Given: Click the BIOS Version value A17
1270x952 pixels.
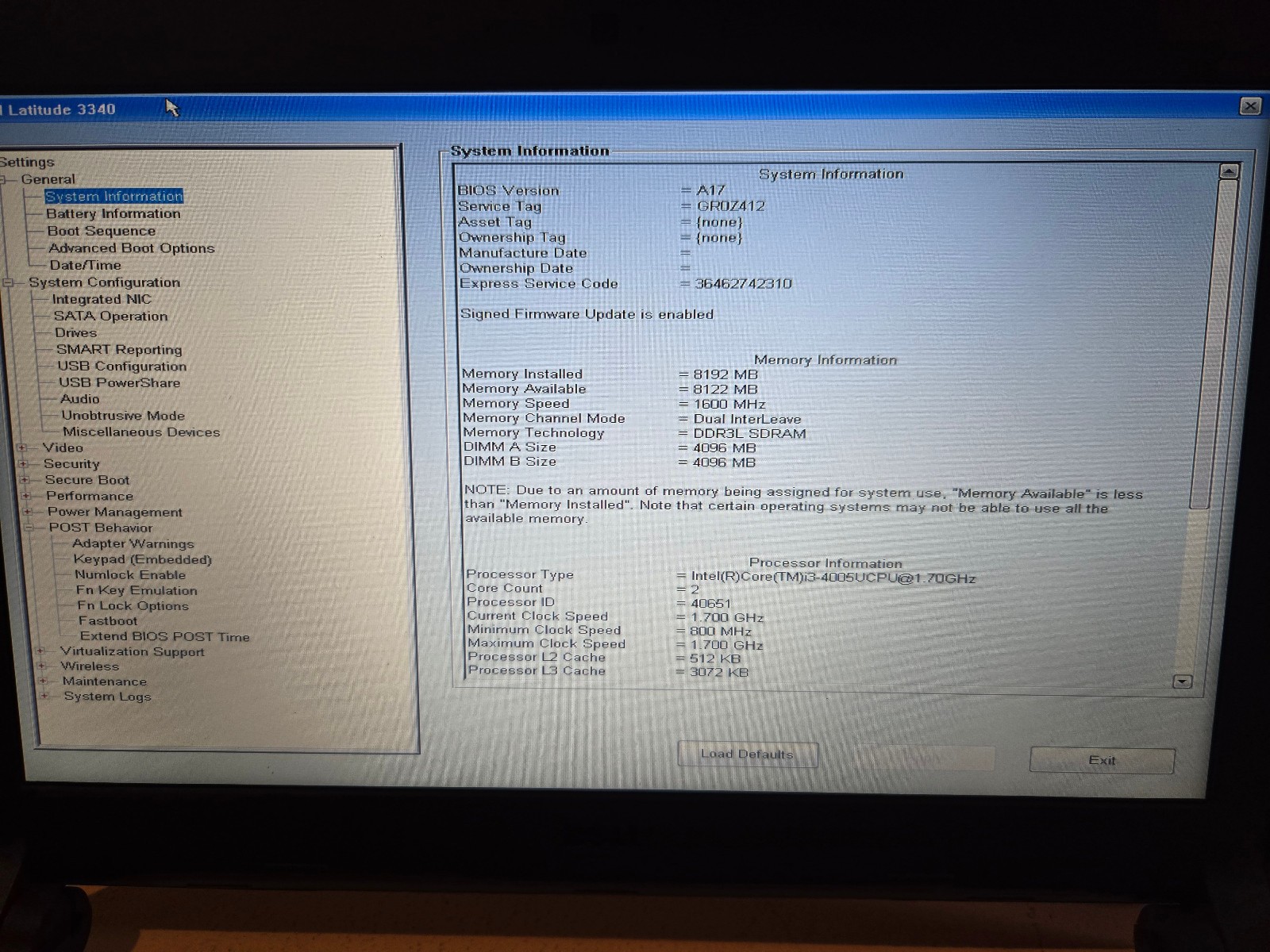Looking at the screenshot, I should click(x=710, y=190).
